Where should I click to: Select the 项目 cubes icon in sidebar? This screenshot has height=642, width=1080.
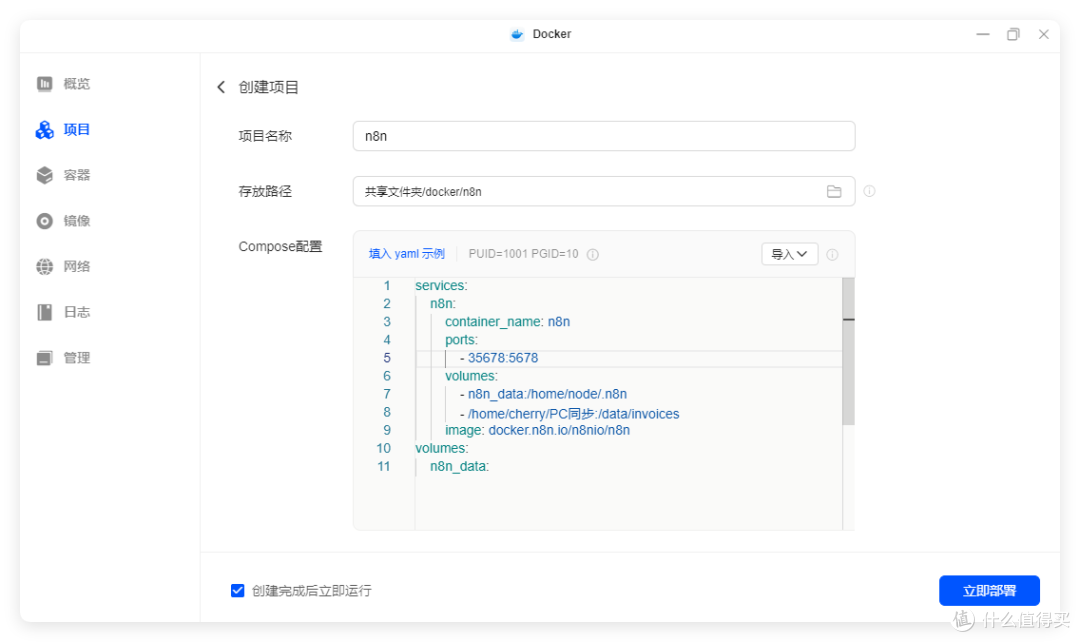[45, 130]
